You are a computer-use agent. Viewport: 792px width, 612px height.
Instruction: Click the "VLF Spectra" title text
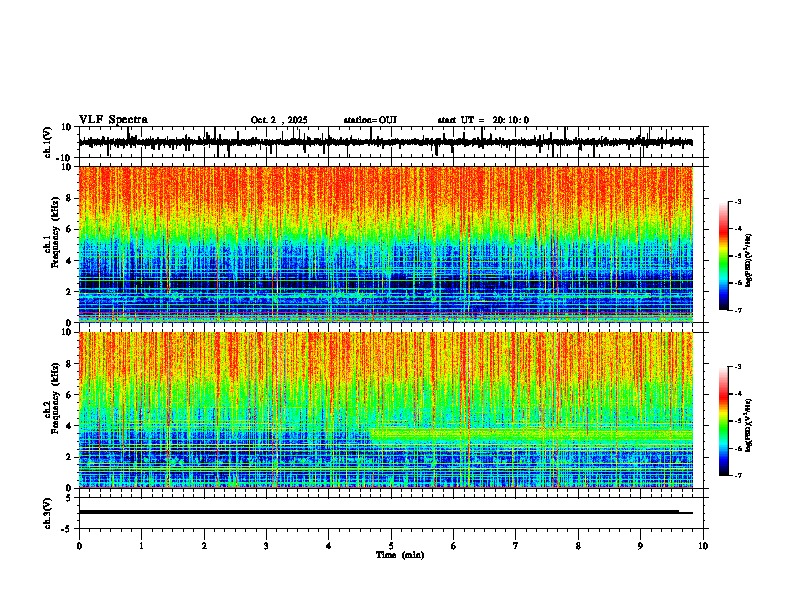pyautogui.click(x=113, y=119)
